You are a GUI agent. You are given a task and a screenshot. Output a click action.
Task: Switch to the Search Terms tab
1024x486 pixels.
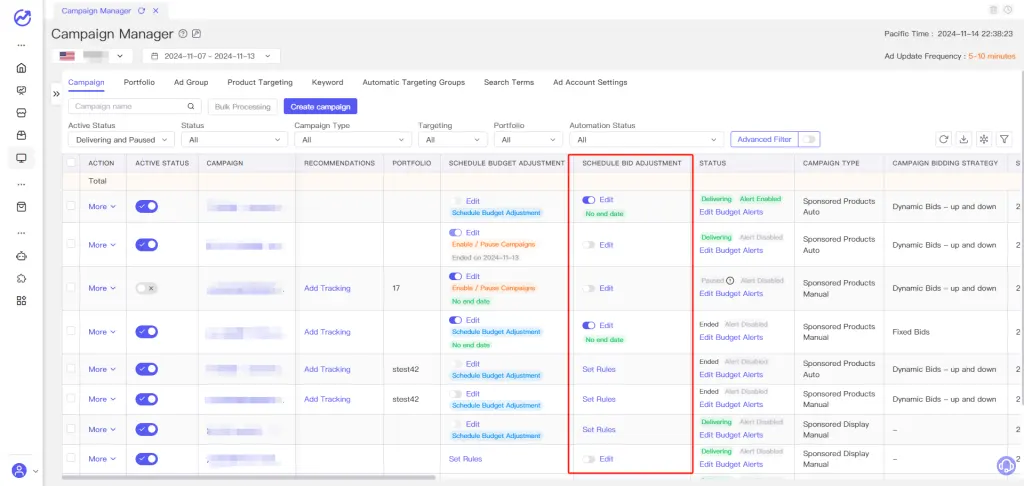(x=509, y=82)
